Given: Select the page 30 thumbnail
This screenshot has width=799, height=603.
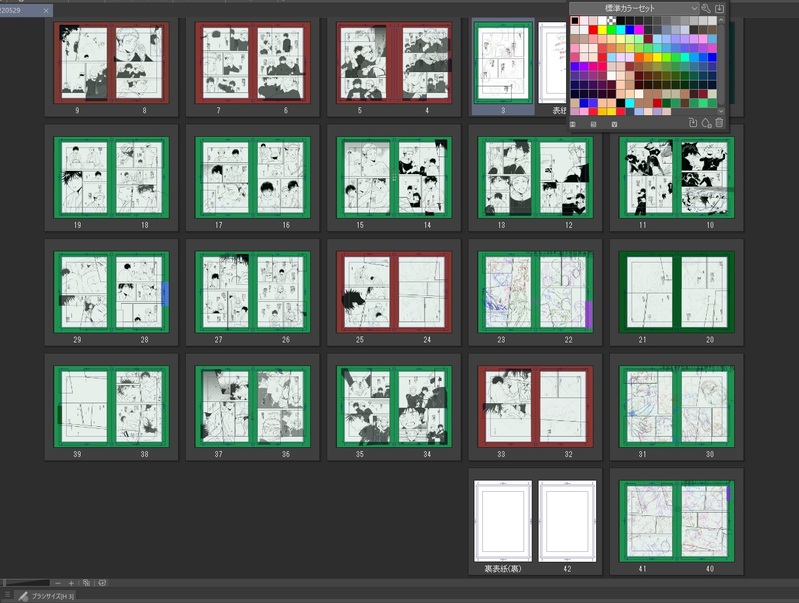Looking at the screenshot, I should click(705, 407).
